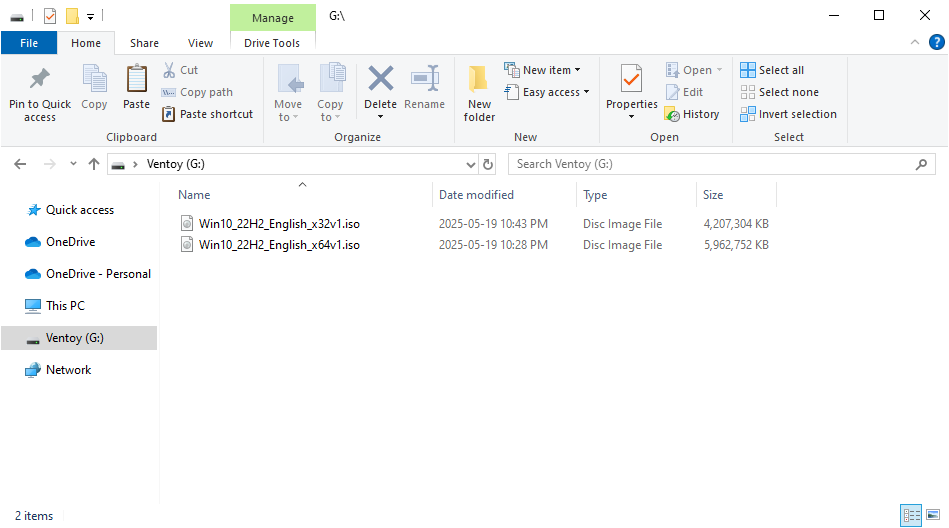The height and width of the screenshot is (528, 949).
Task: Click the search magnifier icon
Action: 921,164
